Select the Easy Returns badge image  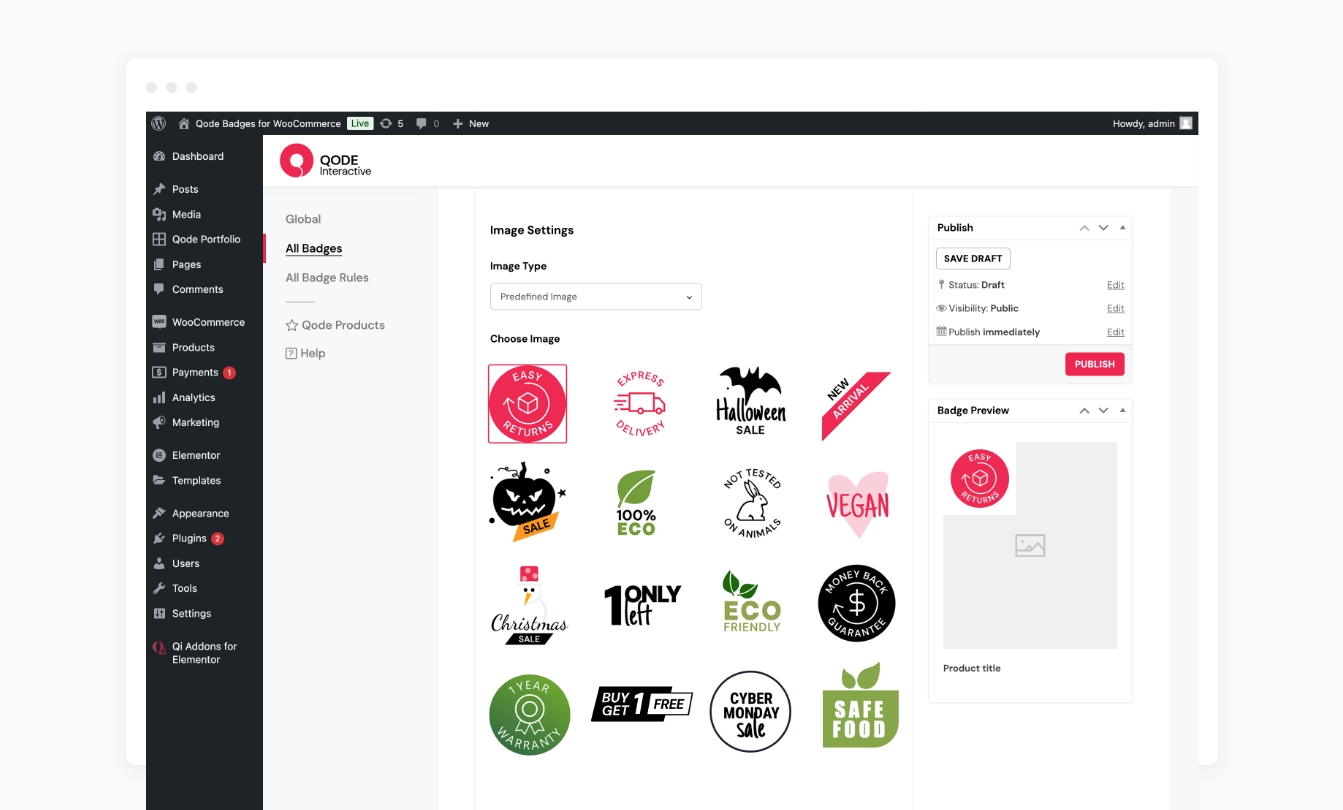(x=527, y=403)
